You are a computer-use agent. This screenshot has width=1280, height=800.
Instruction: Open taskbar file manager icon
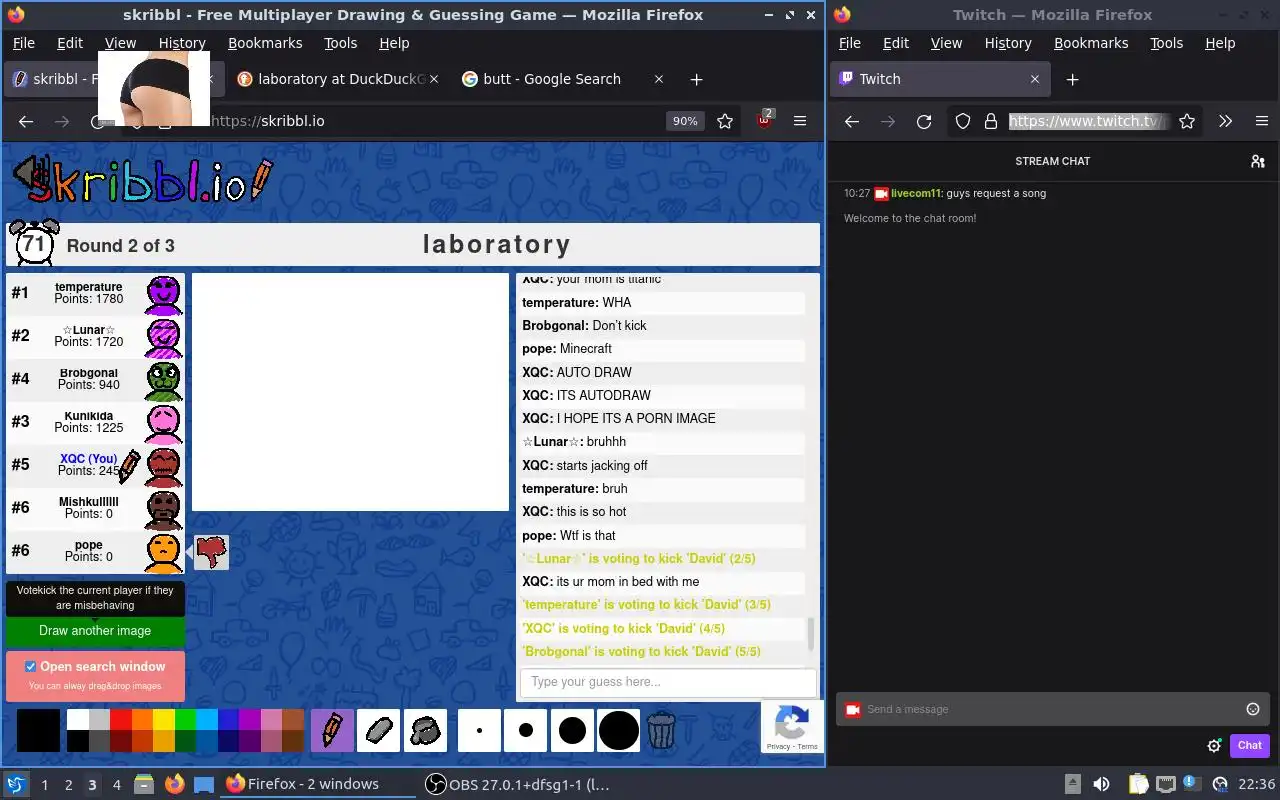point(143,784)
